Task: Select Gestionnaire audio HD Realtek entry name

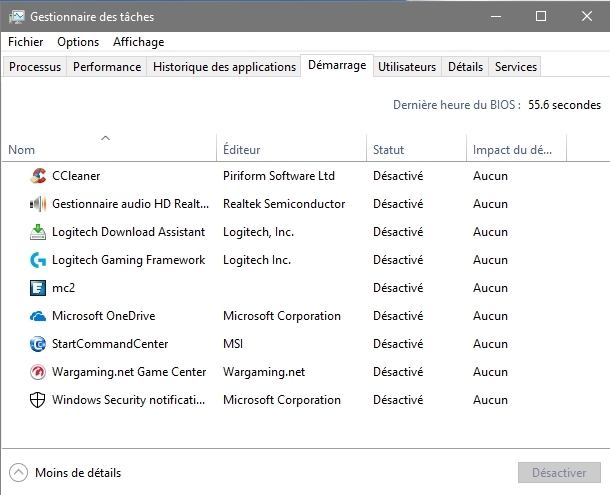Action: pos(130,204)
